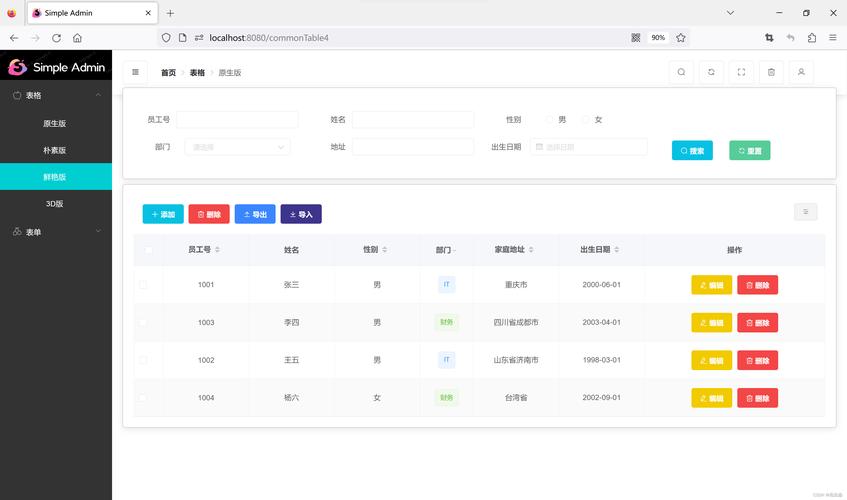
Task: Click the browser address bar URL
Action: point(269,38)
